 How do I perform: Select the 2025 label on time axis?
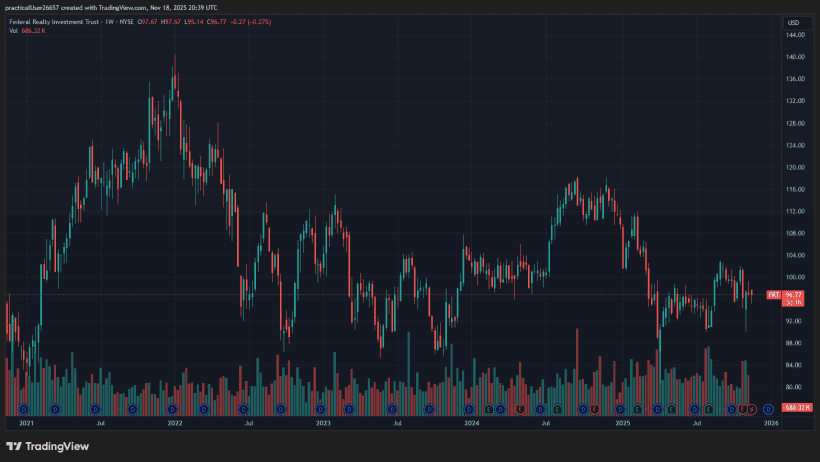[622, 423]
